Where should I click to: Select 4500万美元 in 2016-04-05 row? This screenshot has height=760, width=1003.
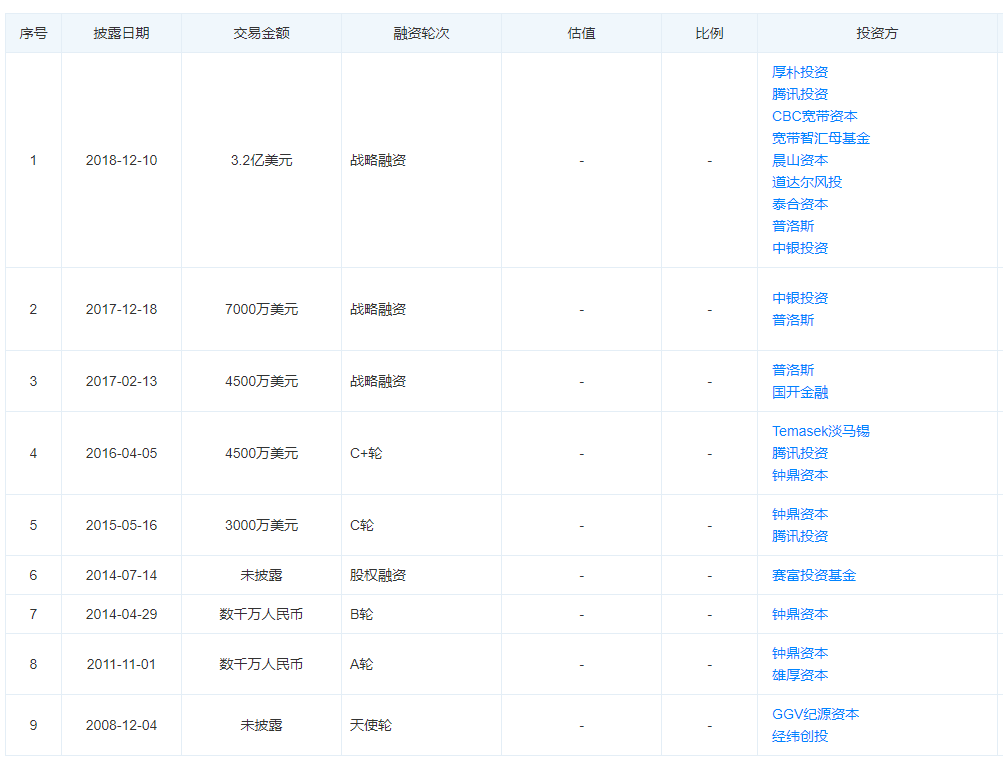[x=262, y=454]
